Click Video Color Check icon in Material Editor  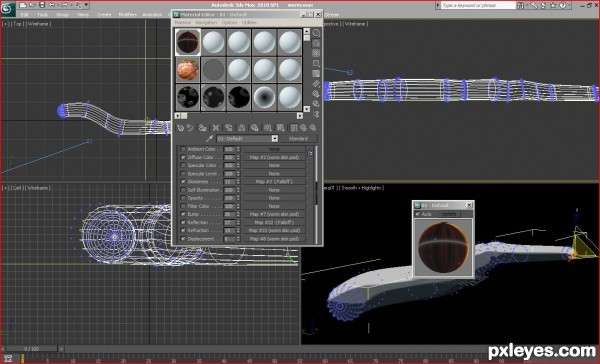point(316,73)
